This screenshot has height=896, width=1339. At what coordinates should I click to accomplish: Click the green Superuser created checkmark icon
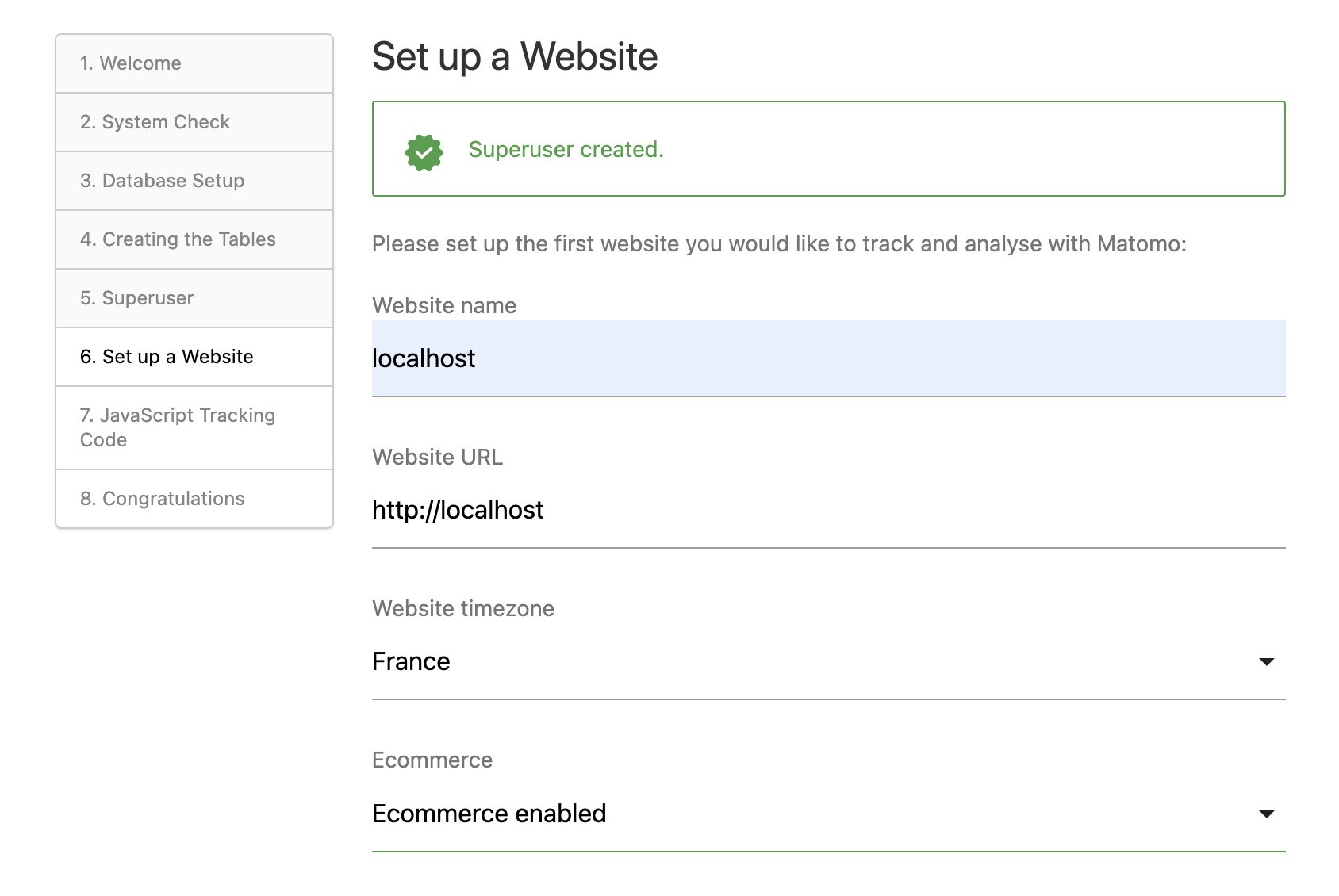pyautogui.click(x=424, y=150)
